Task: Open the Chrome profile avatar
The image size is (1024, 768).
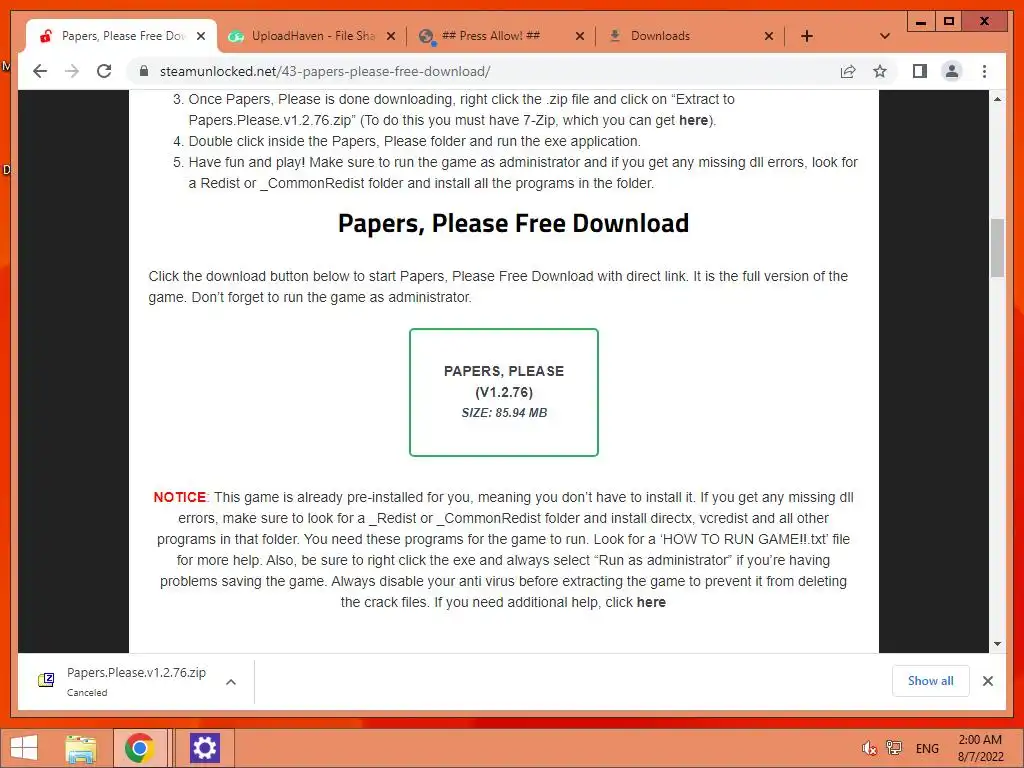Action: tap(952, 71)
